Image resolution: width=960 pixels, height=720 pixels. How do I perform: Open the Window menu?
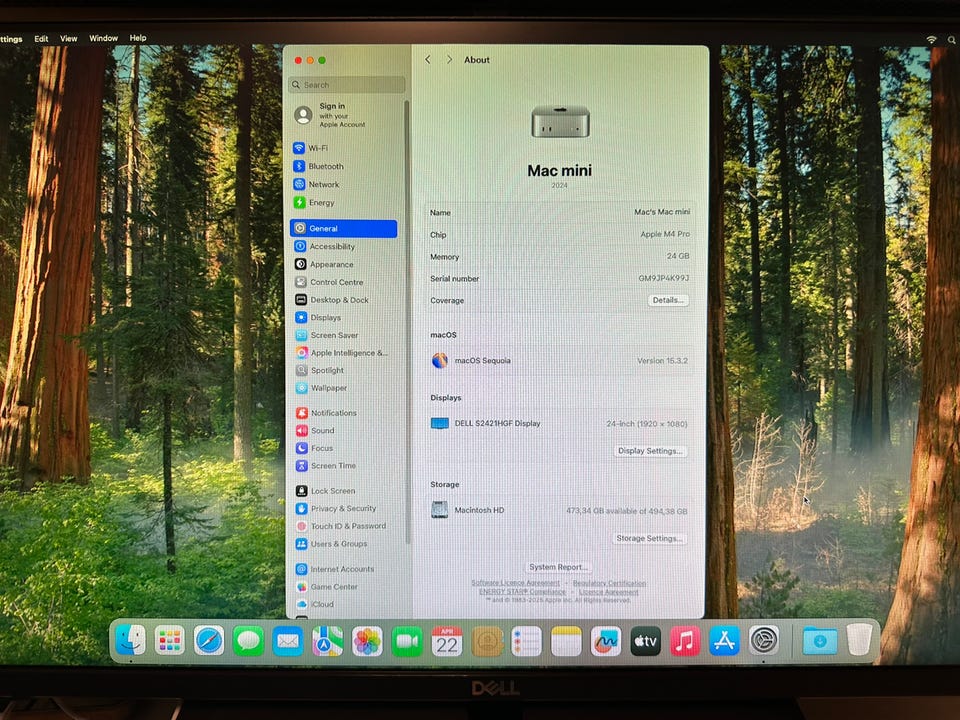[103, 38]
